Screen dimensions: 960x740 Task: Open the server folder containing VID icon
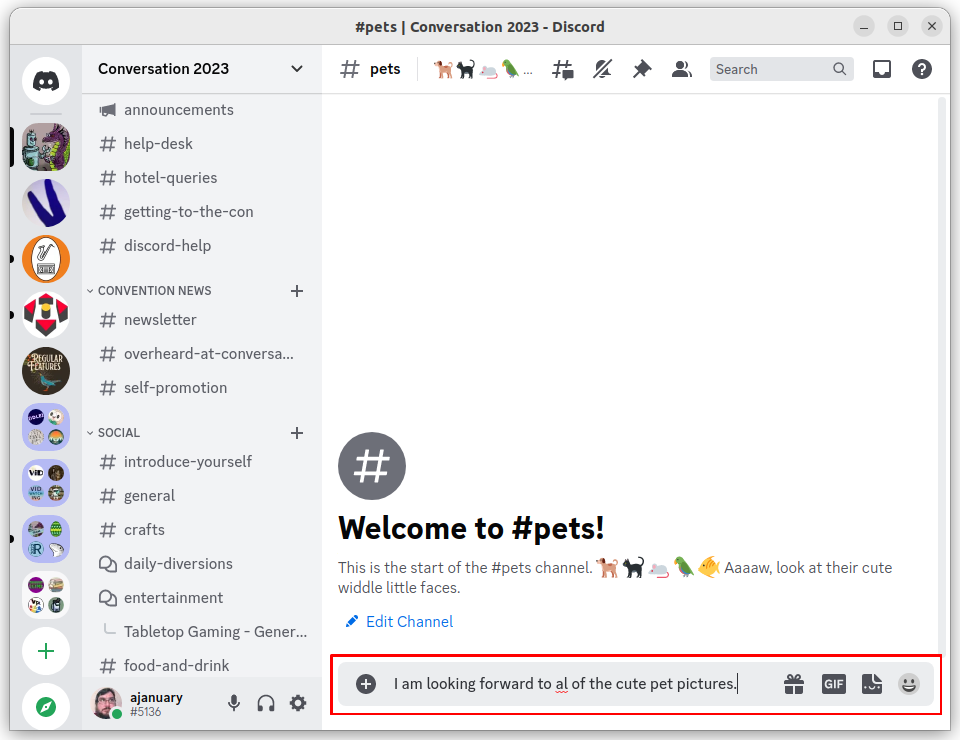46,483
